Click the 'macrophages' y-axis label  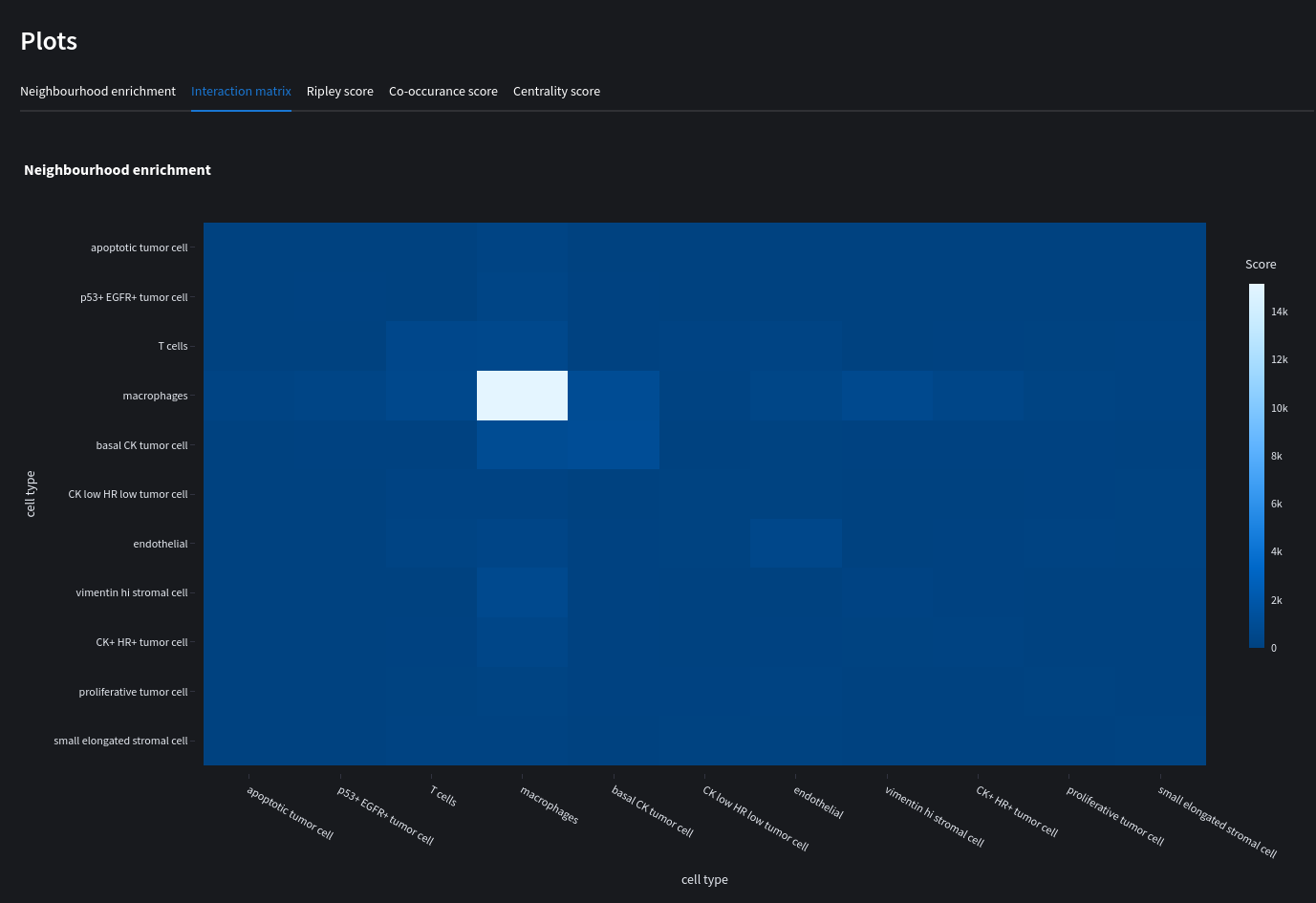pyautogui.click(x=155, y=396)
